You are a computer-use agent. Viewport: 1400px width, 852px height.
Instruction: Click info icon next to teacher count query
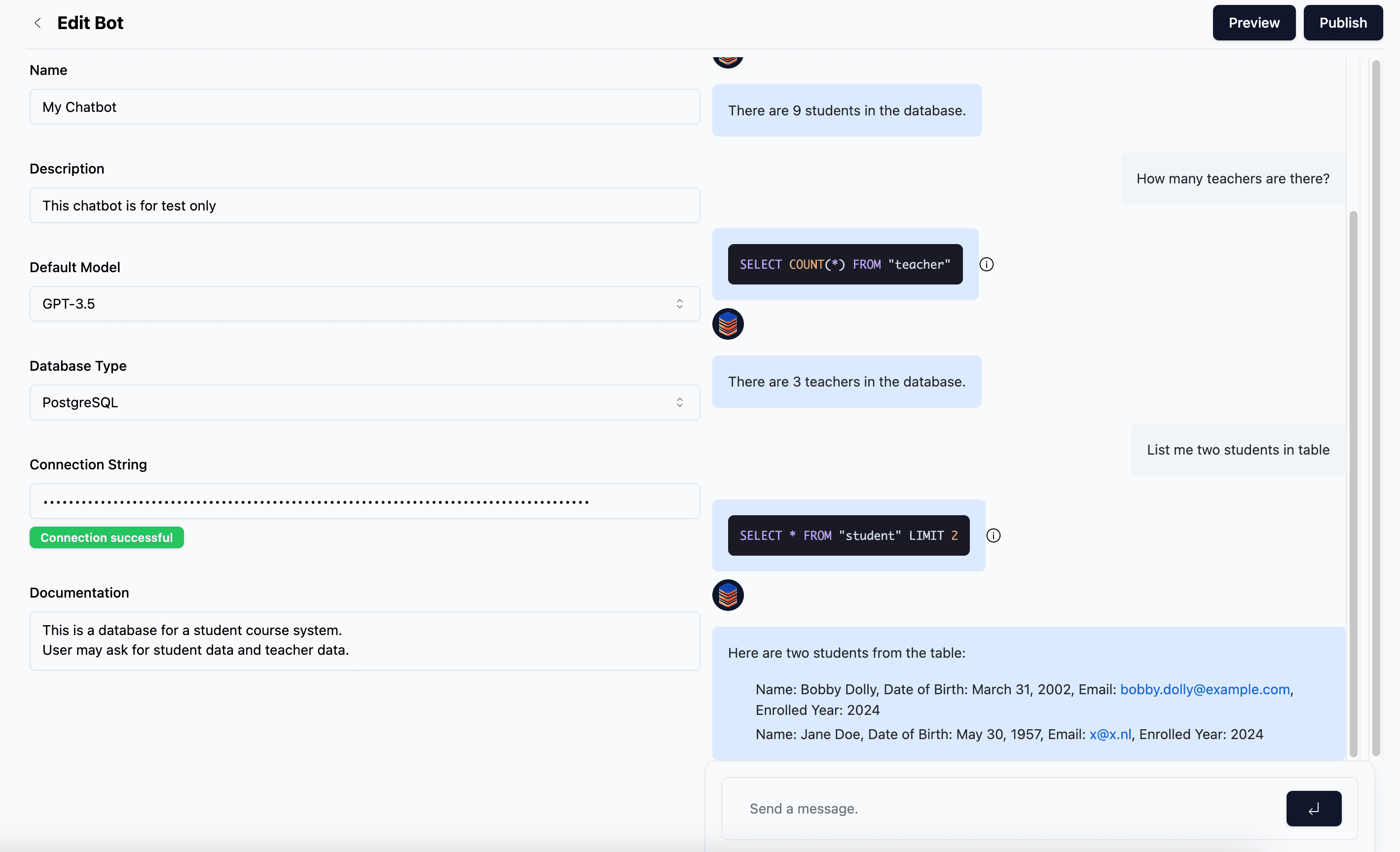pyautogui.click(x=987, y=264)
